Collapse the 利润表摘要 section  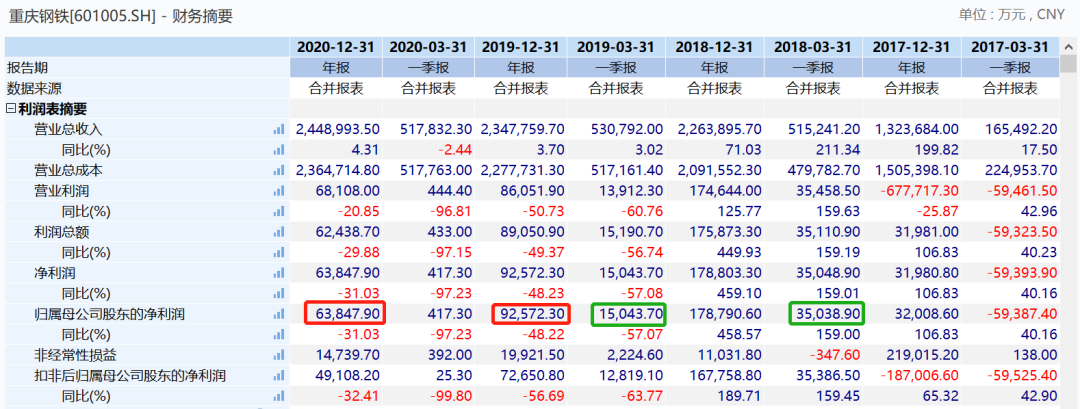[x=11, y=109]
